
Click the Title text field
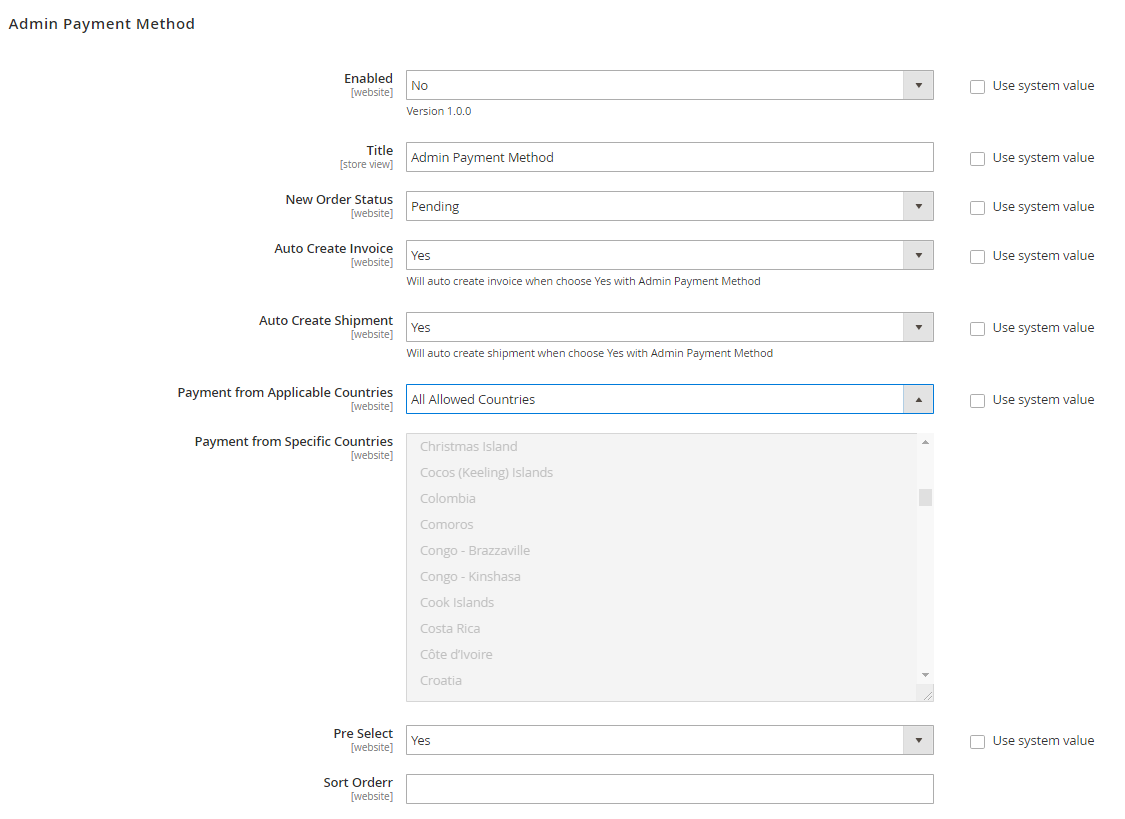(669, 158)
